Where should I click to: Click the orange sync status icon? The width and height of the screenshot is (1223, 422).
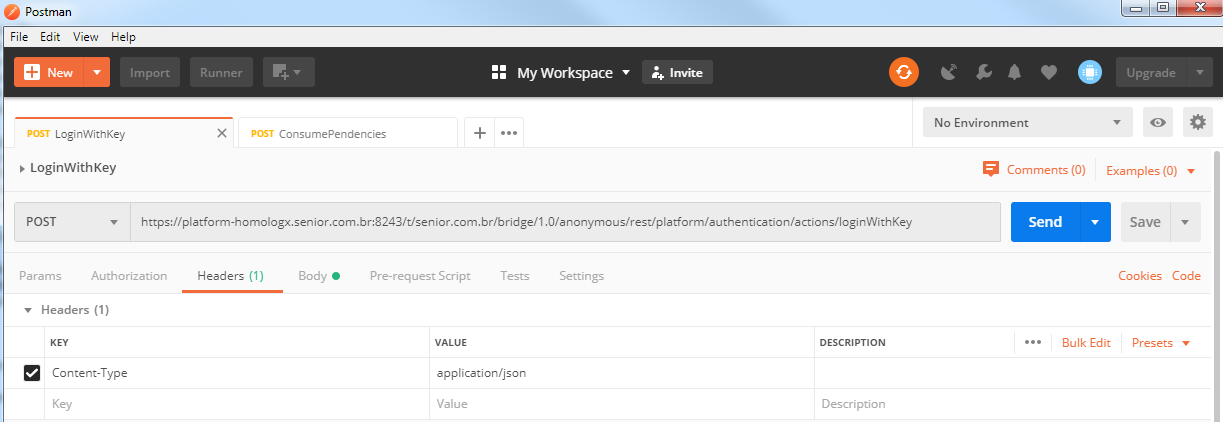[904, 72]
